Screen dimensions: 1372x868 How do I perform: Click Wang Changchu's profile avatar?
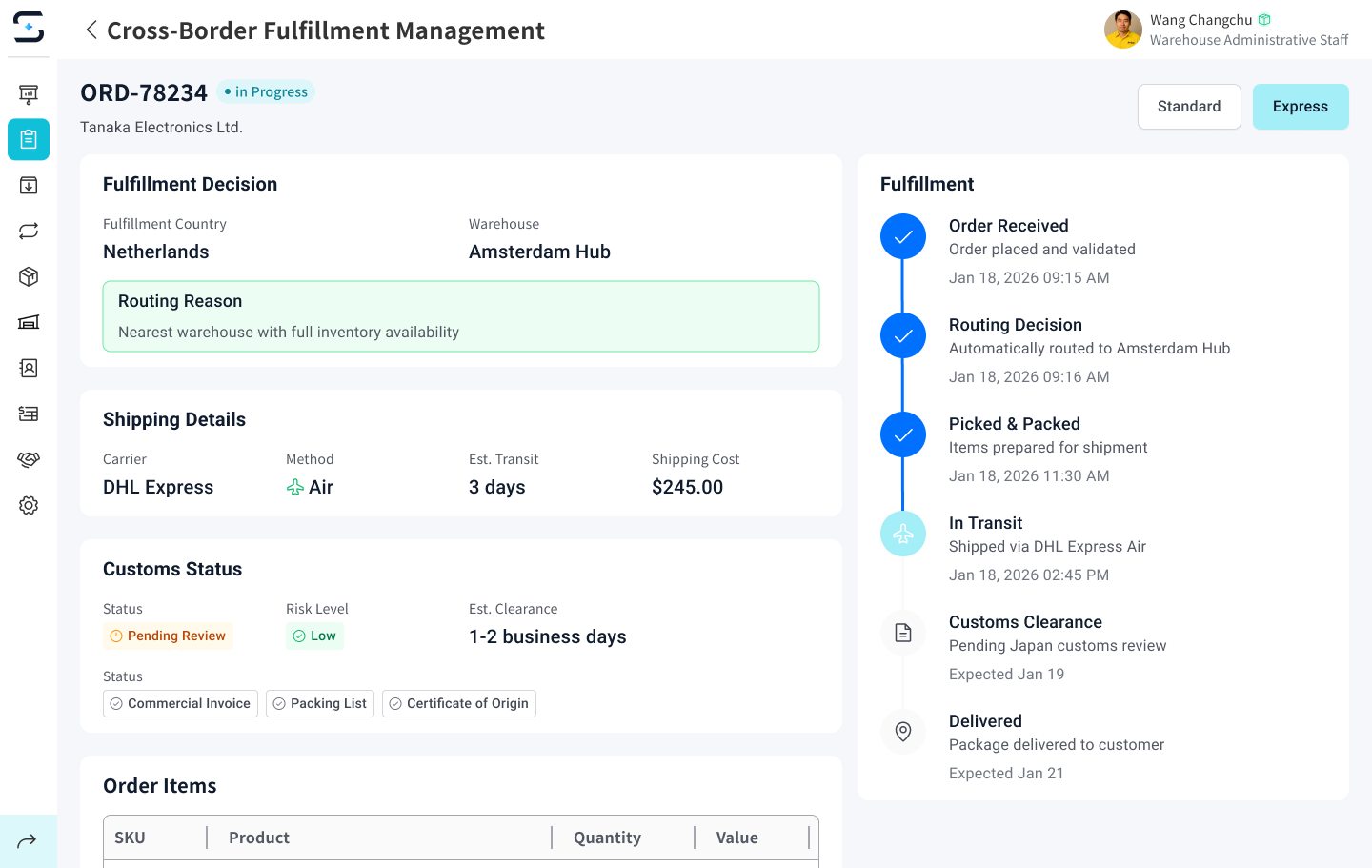point(1122,30)
